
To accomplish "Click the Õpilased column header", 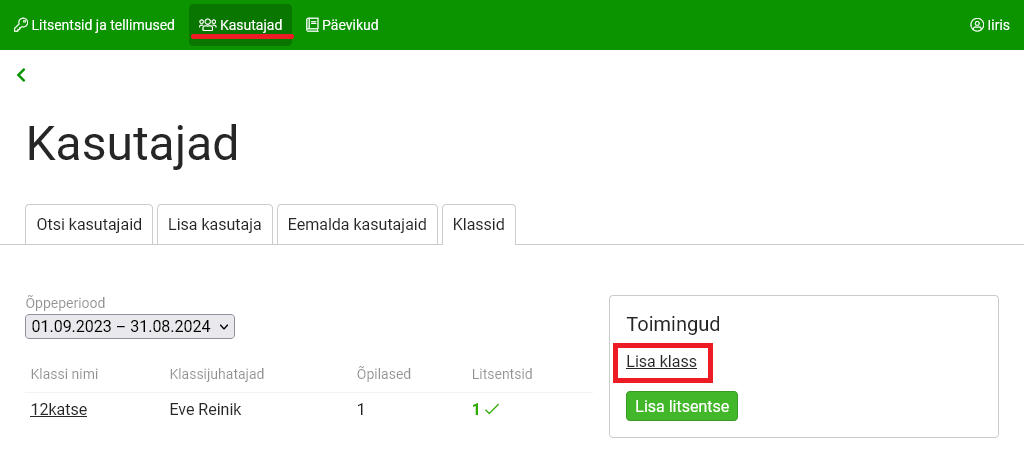I will tap(384, 374).
